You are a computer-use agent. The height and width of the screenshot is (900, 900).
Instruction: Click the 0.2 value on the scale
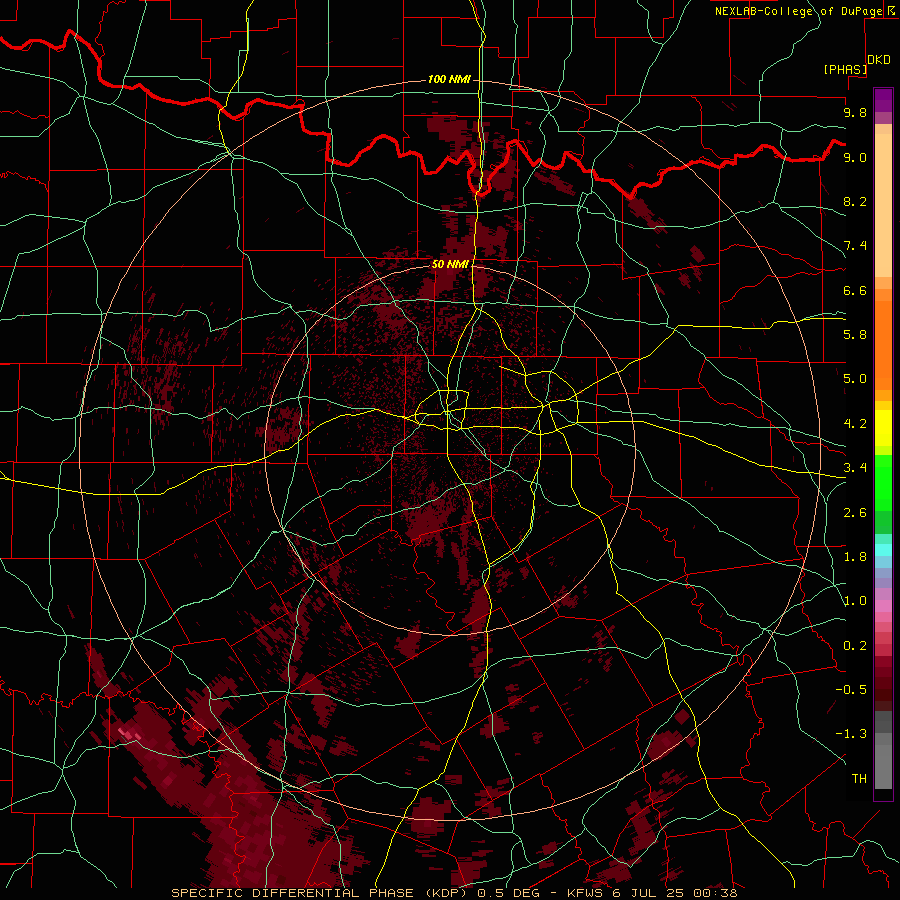tap(855, 646)
